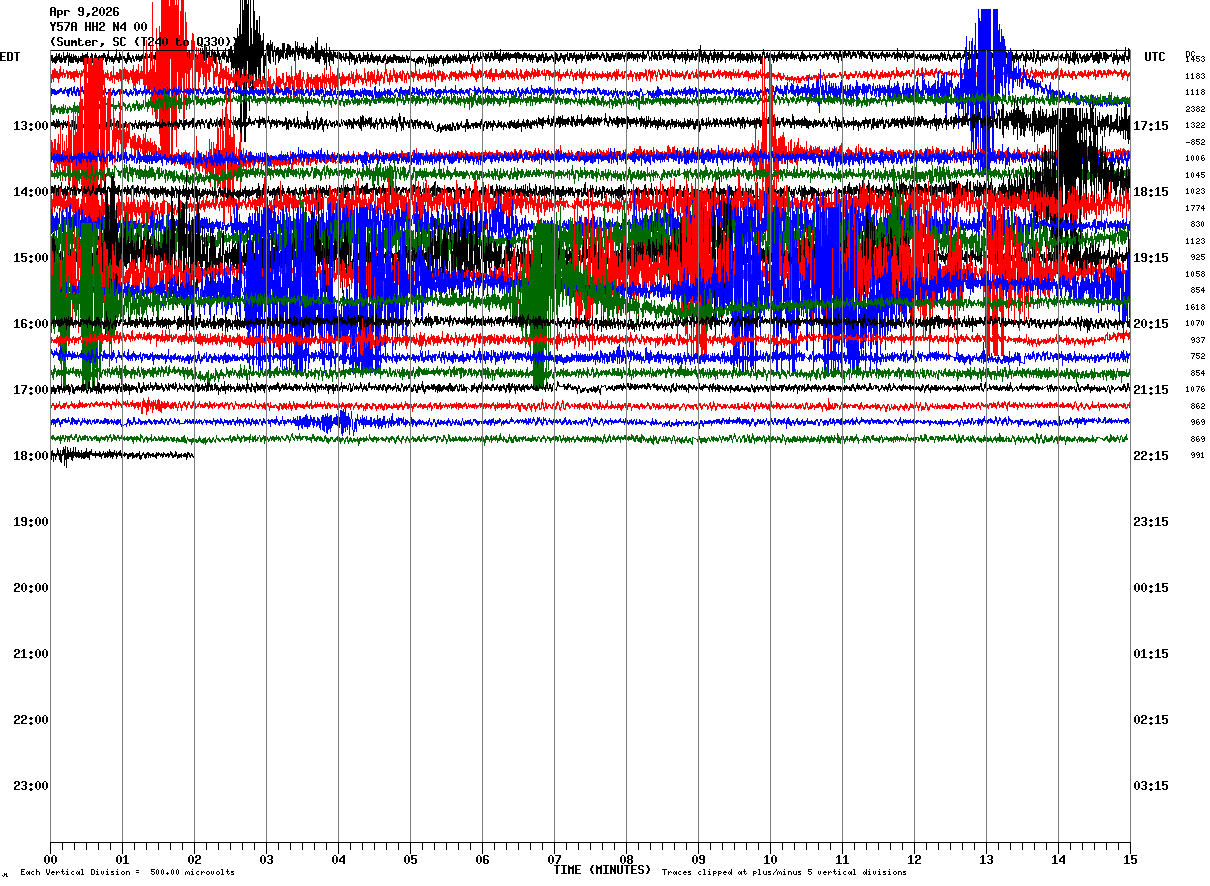1210x886 pixels.
Task: Click minute tick label 15
Action: [1130, 859]
